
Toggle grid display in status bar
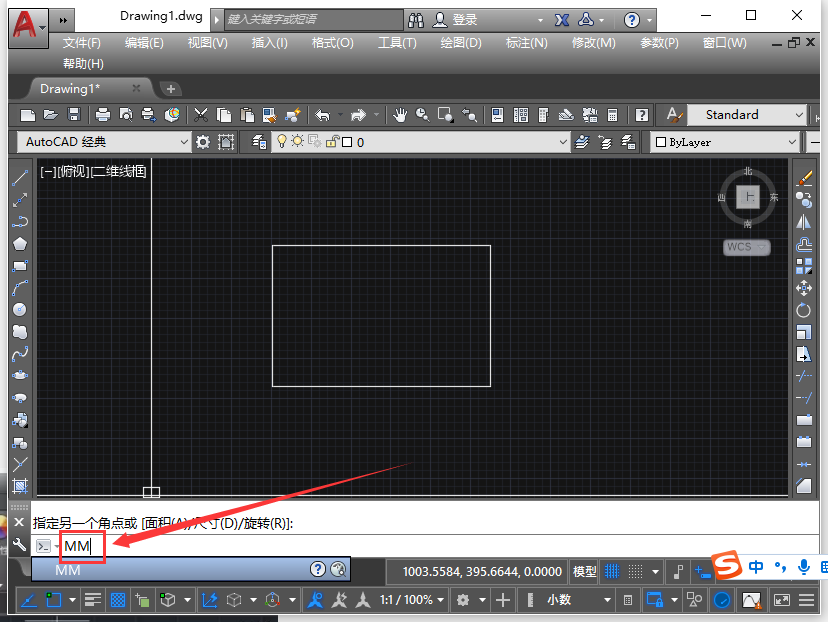(612, 571)
